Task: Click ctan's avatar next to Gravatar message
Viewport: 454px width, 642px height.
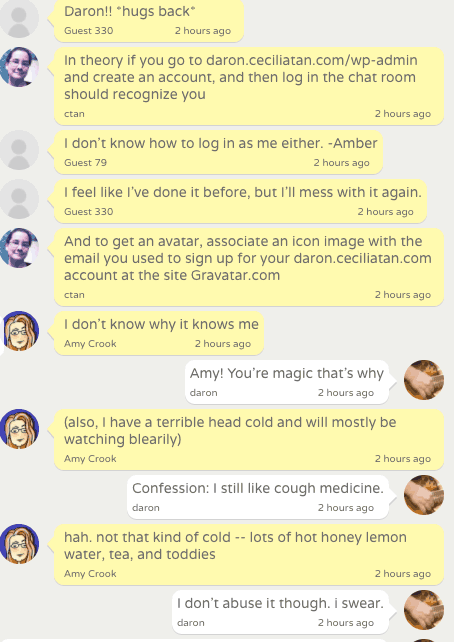Action: coord(19,248)
